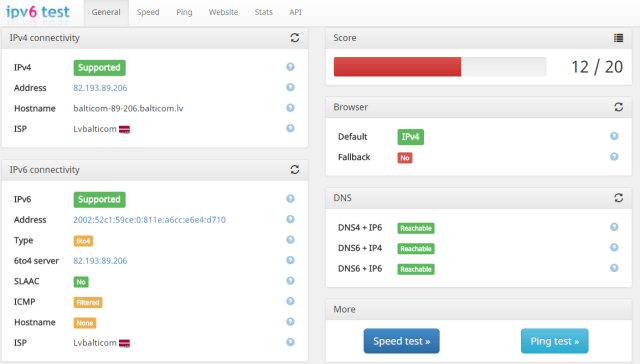Click help icon for ICMP Filtered row
The height and width of the screenshot is (364, 640).
point(290,301)
